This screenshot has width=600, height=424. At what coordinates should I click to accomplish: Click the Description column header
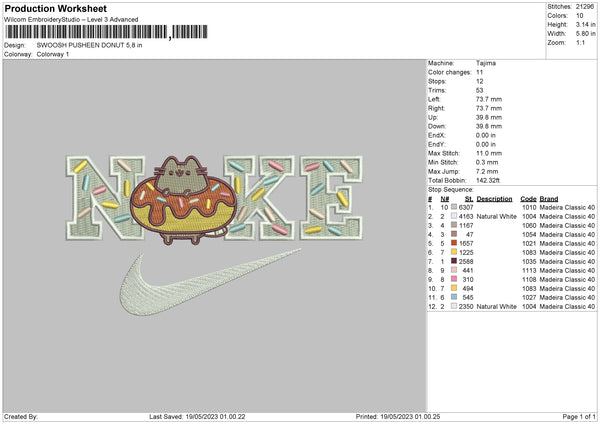pos(494,199)
